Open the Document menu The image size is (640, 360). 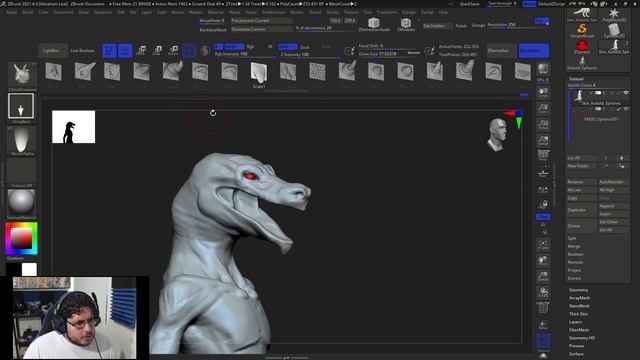point(64,12)
